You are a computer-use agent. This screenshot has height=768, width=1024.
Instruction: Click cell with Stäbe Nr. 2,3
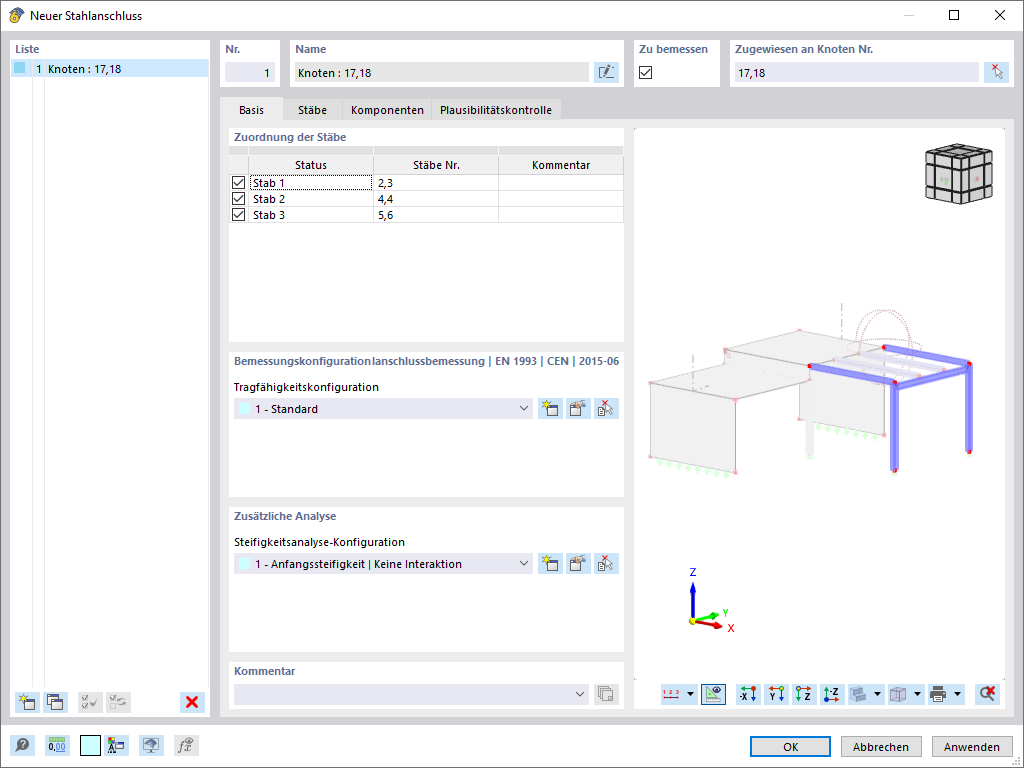[436, 183]
